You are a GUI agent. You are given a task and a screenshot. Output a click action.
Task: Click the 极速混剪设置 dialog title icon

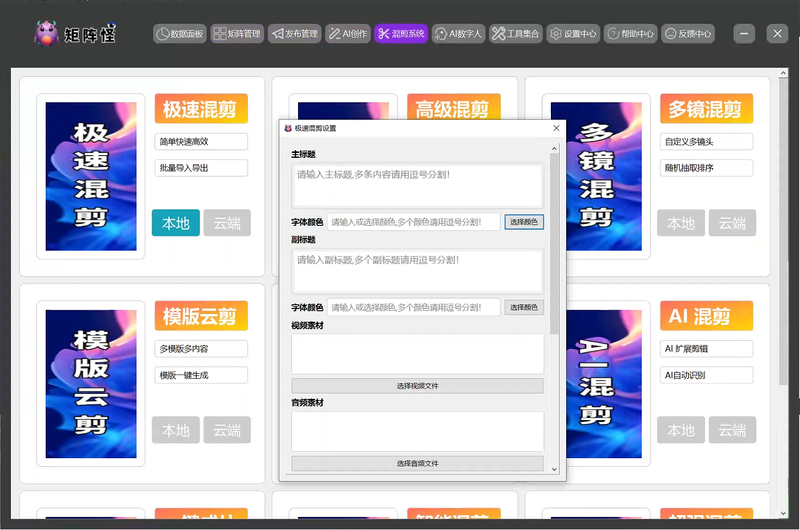click(288, 128)
